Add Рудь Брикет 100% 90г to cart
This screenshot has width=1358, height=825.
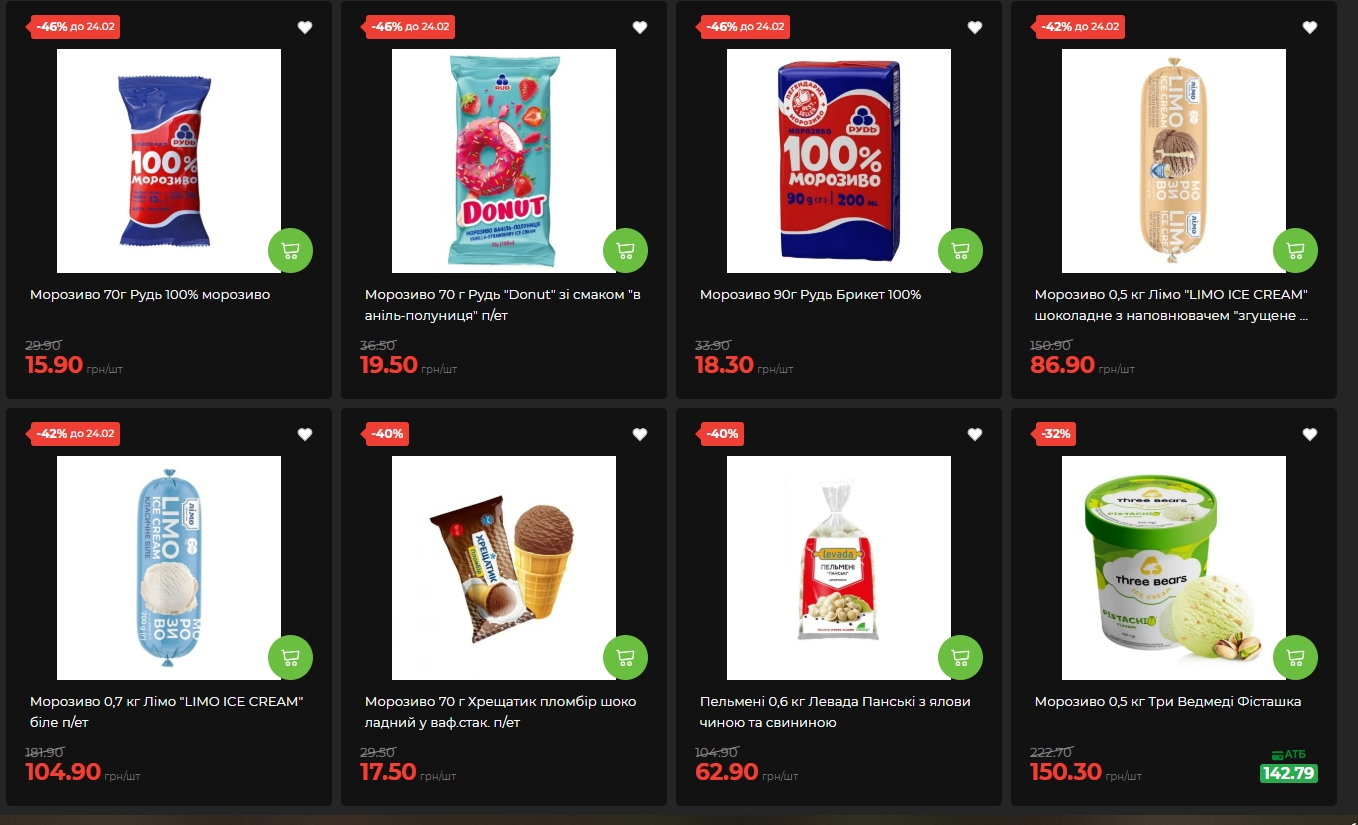tap(960, 251)
